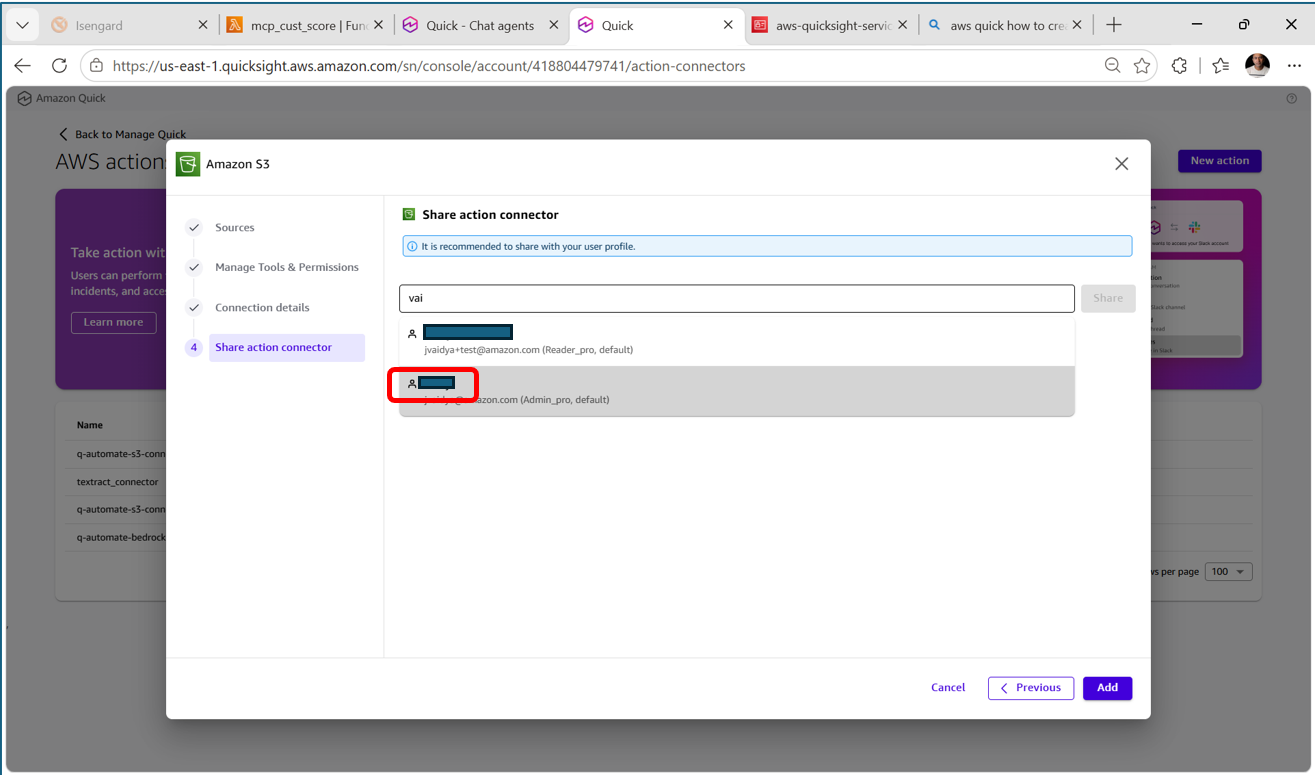Go back to Manage Quick

[122, 134]
